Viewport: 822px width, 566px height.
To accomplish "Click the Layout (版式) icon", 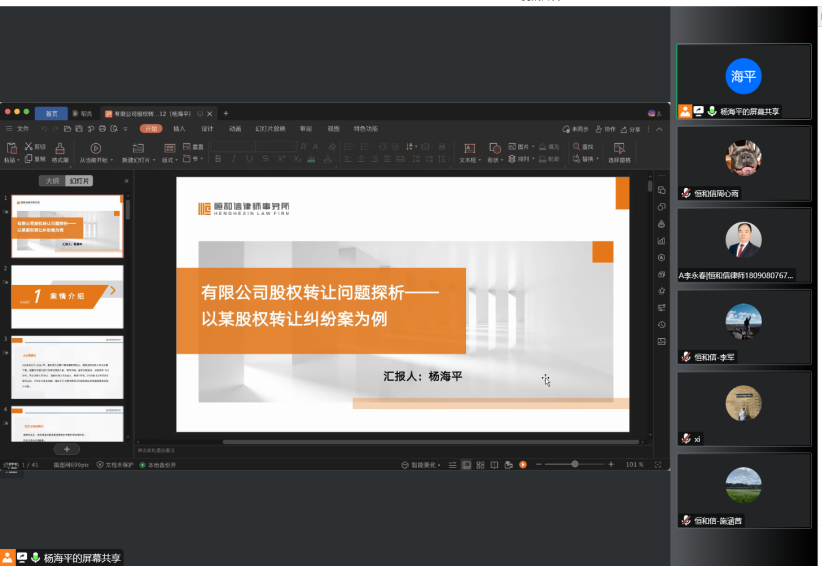I will point(169,148).
